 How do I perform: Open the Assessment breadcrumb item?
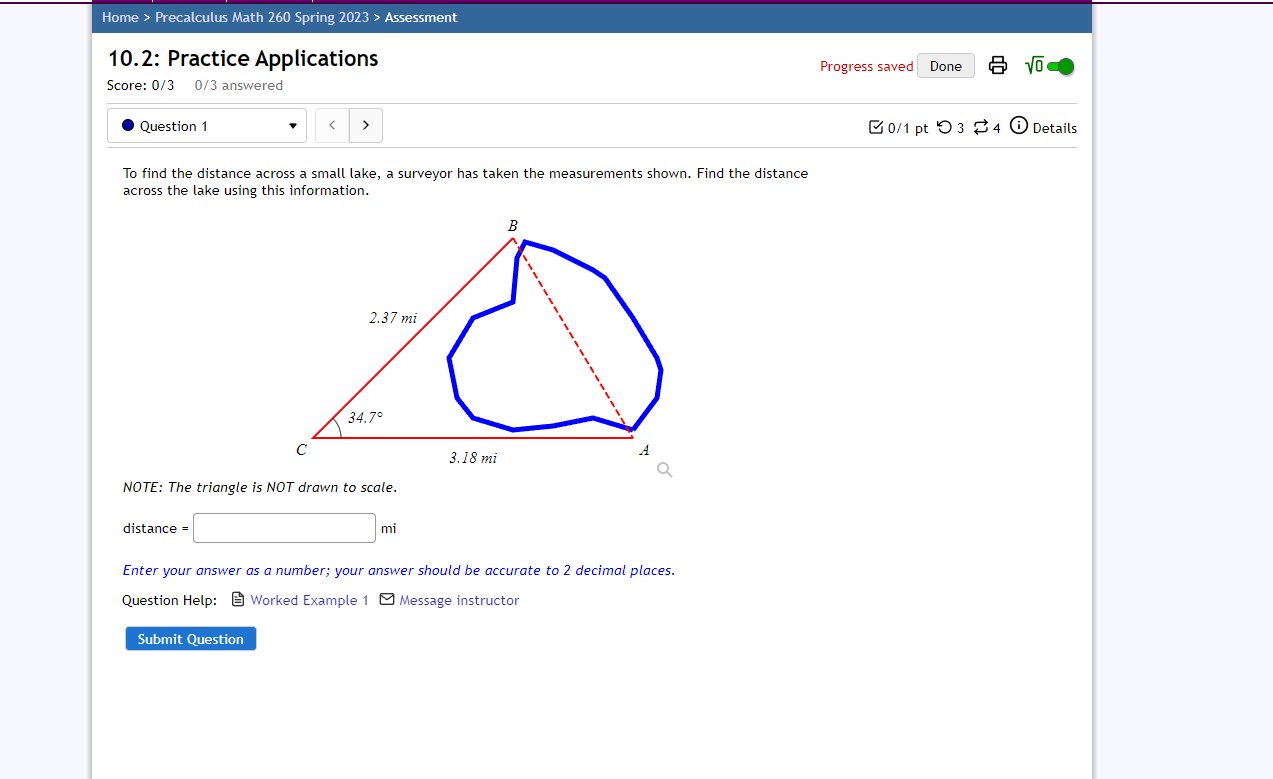coord(421,17)
